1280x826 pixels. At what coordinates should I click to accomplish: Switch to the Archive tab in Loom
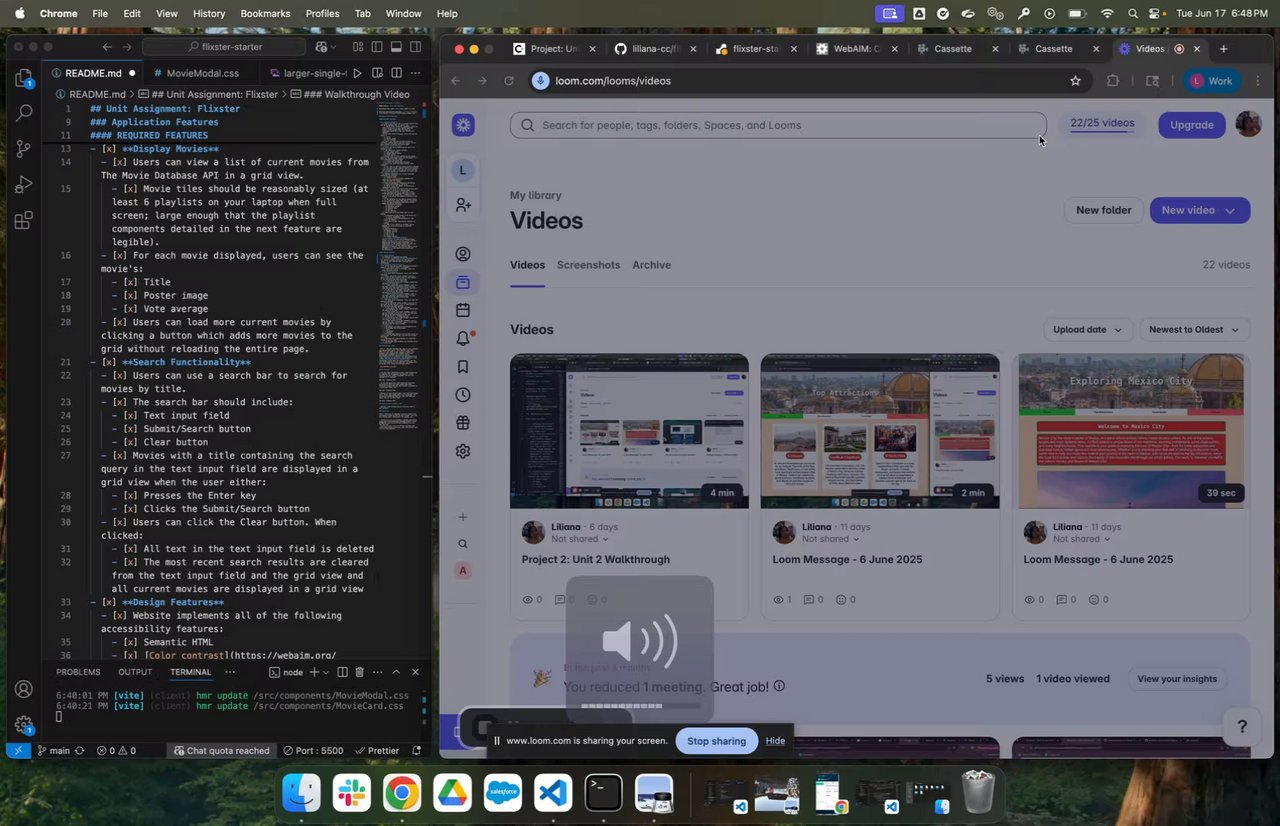click(x=651, y=265)
